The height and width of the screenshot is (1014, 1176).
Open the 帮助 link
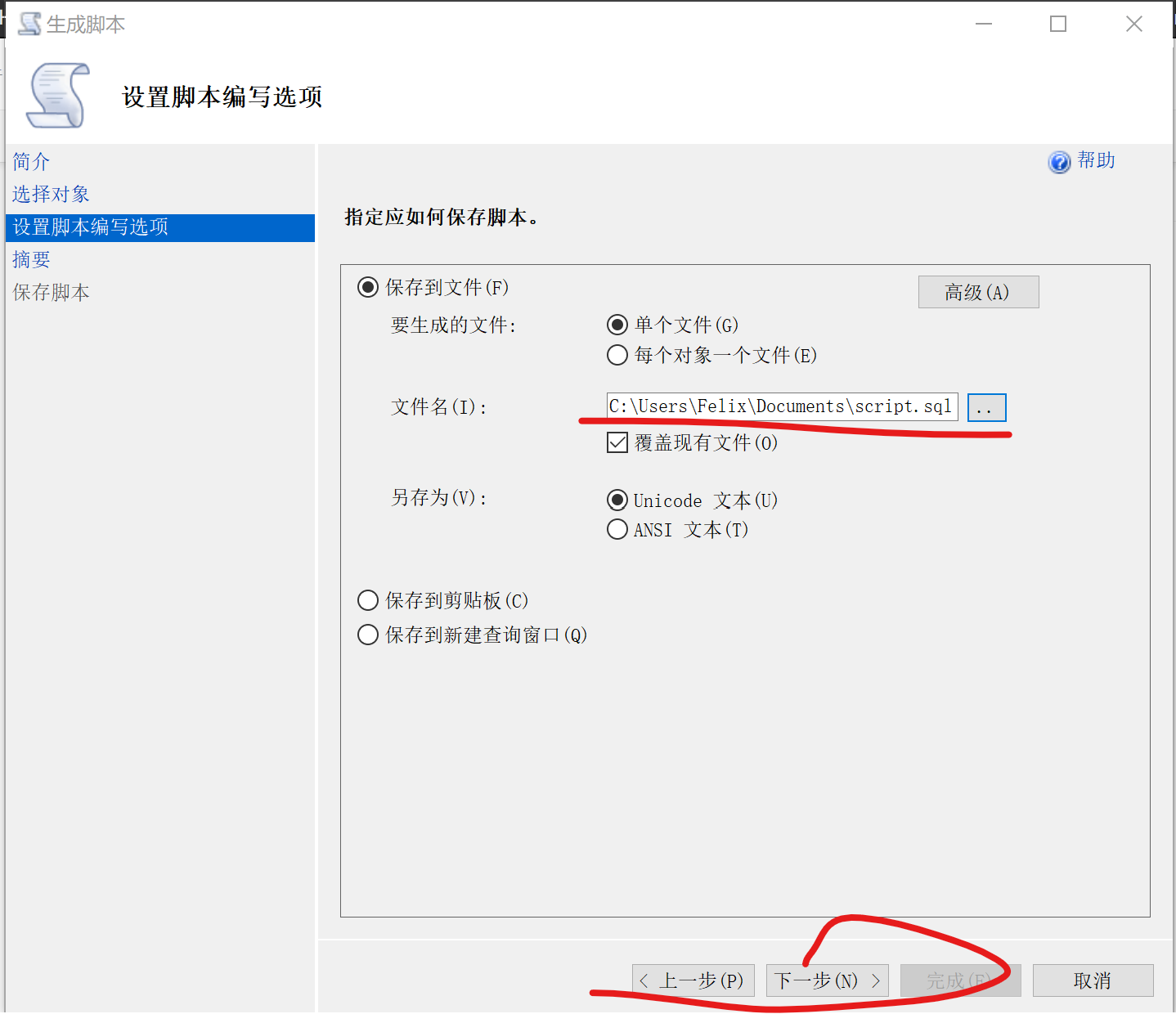[x=1096, y=160]
